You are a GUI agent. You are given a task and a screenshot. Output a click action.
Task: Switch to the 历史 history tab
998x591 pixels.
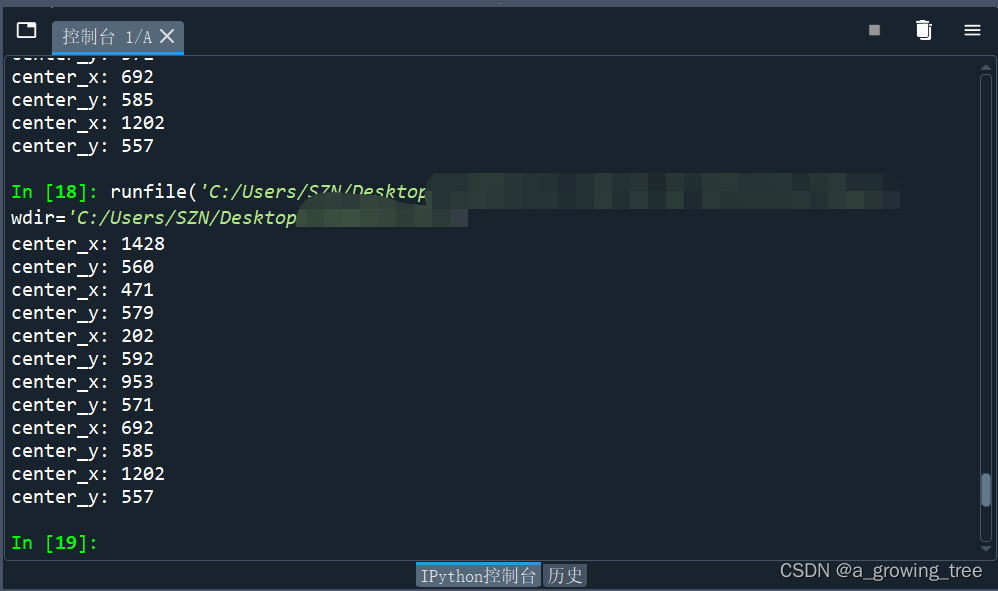pos(565,575)
